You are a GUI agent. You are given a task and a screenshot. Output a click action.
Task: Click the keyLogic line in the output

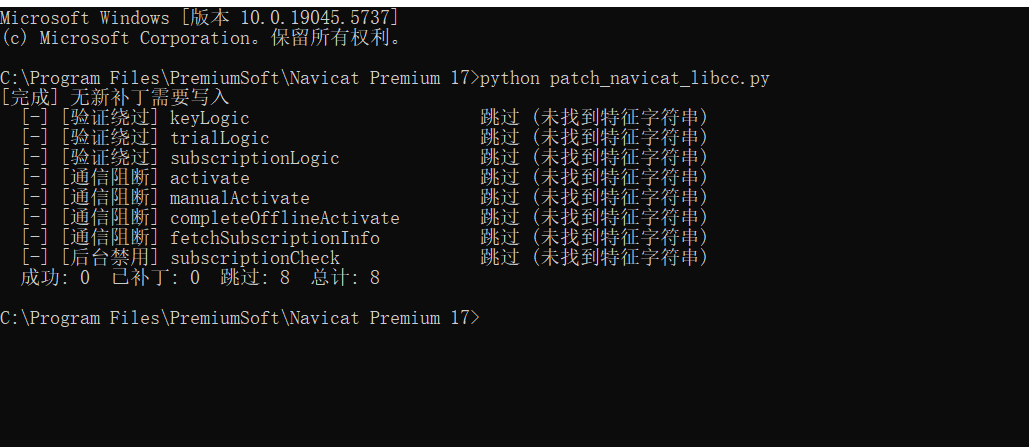pos(364,118)
